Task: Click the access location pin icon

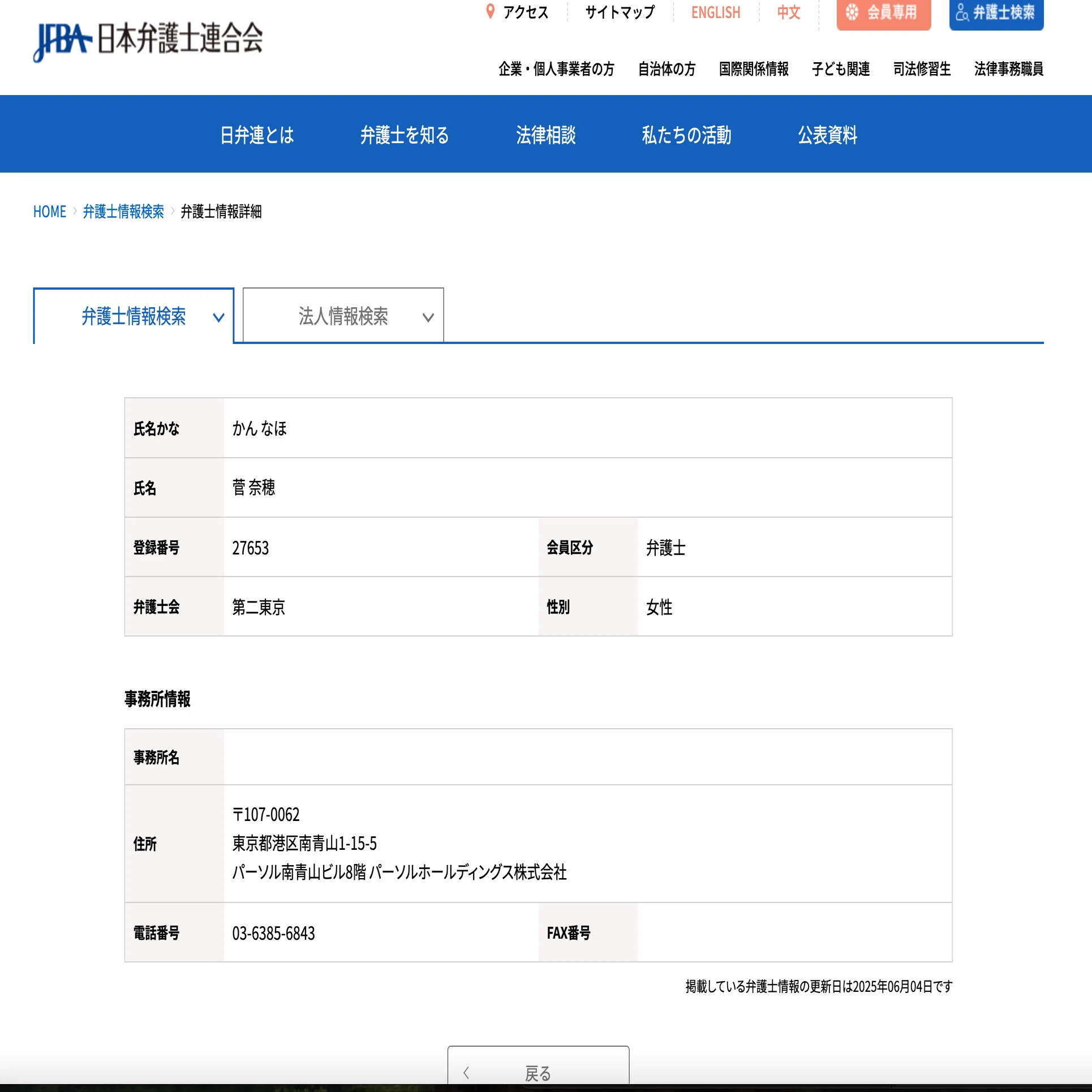Action: coord(491,12)
